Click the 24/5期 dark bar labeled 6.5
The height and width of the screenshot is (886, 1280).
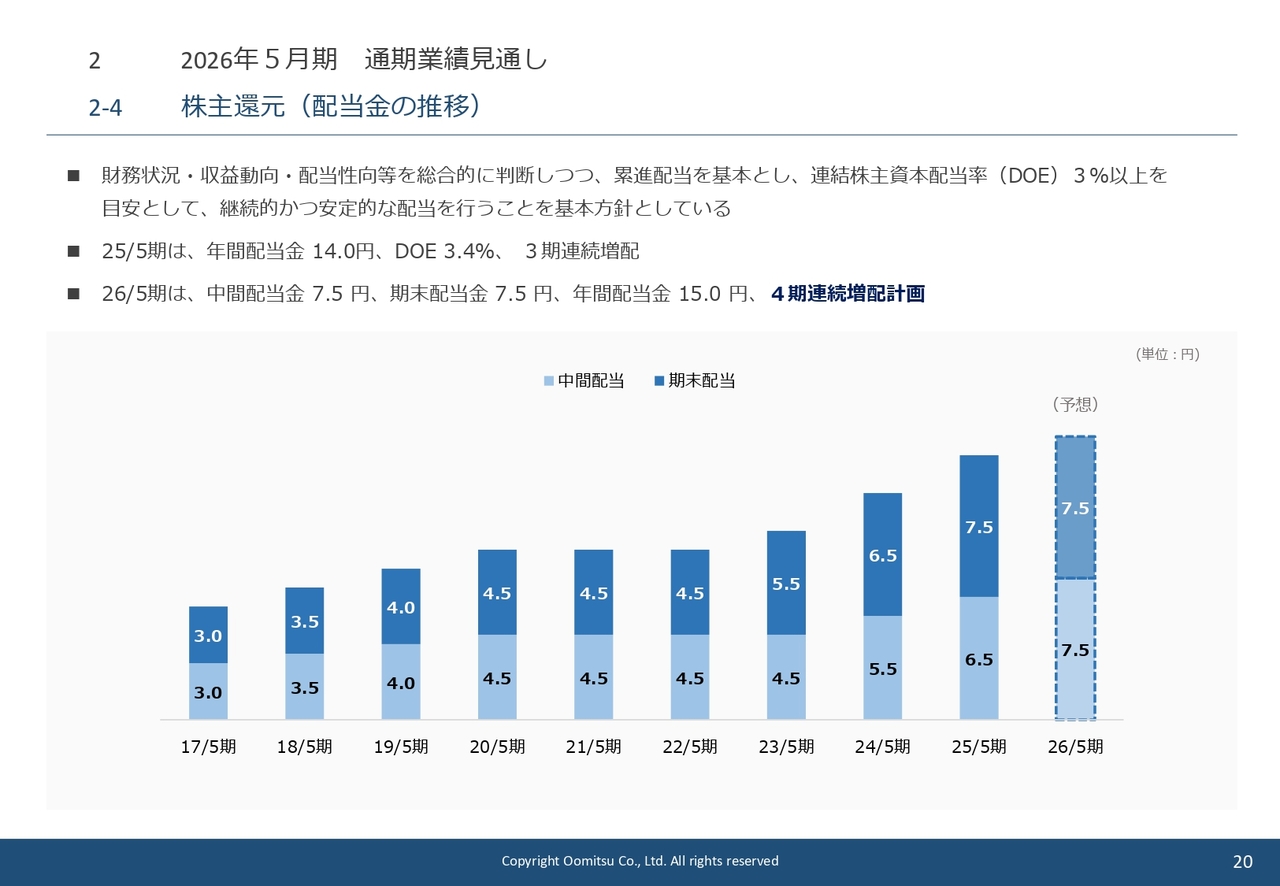coord(882,554)
